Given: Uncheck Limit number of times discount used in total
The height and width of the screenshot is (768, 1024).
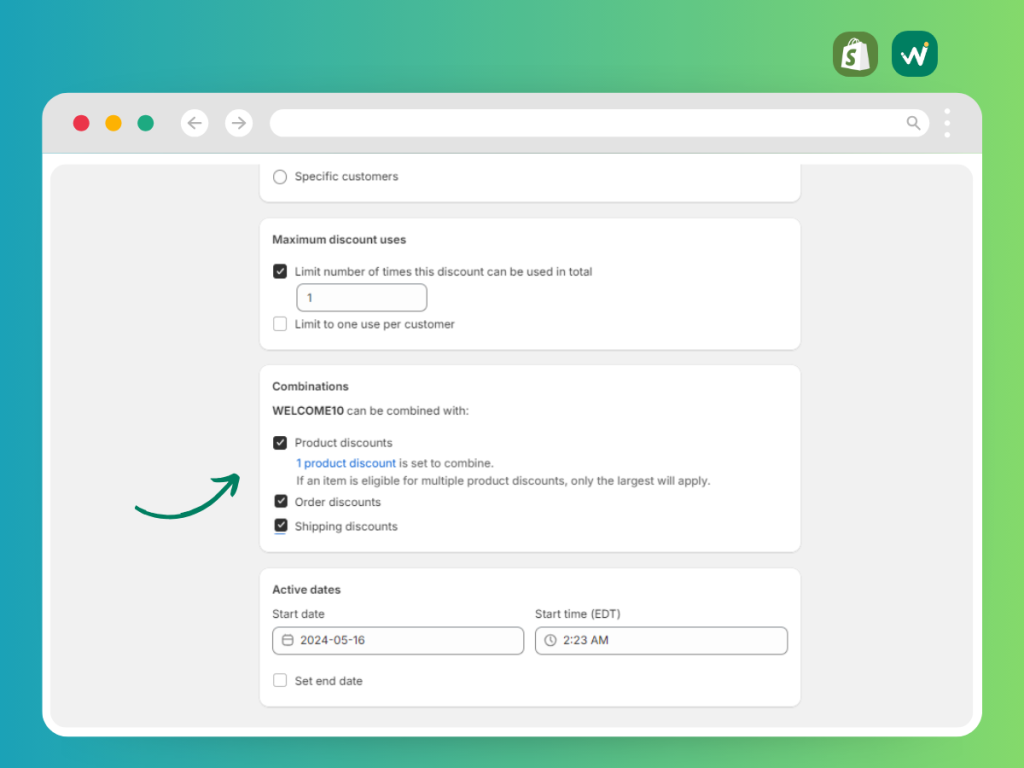Looking at the screenshot, I should pos(280,271).
